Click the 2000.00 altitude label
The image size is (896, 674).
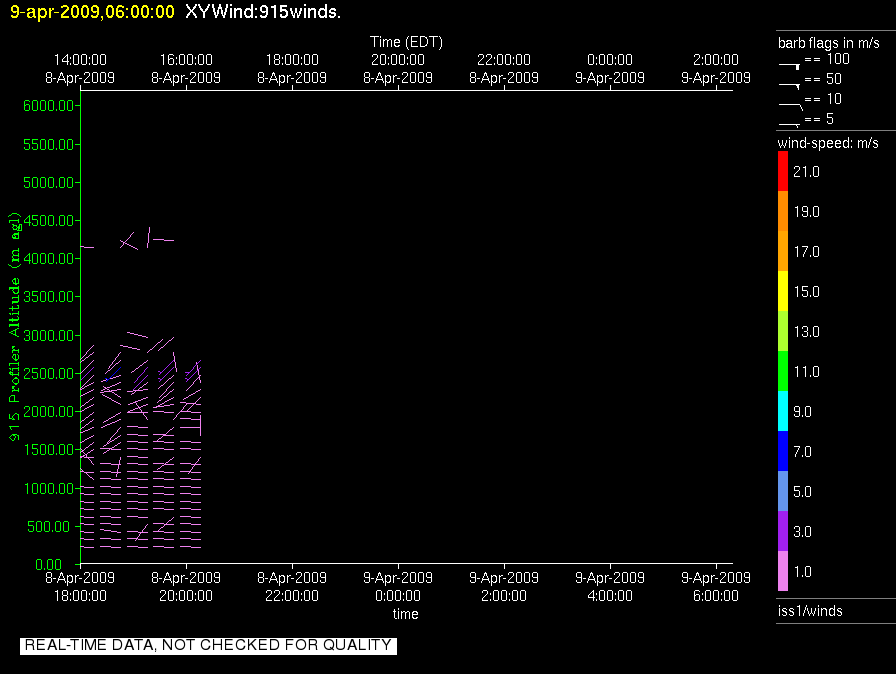49,411
